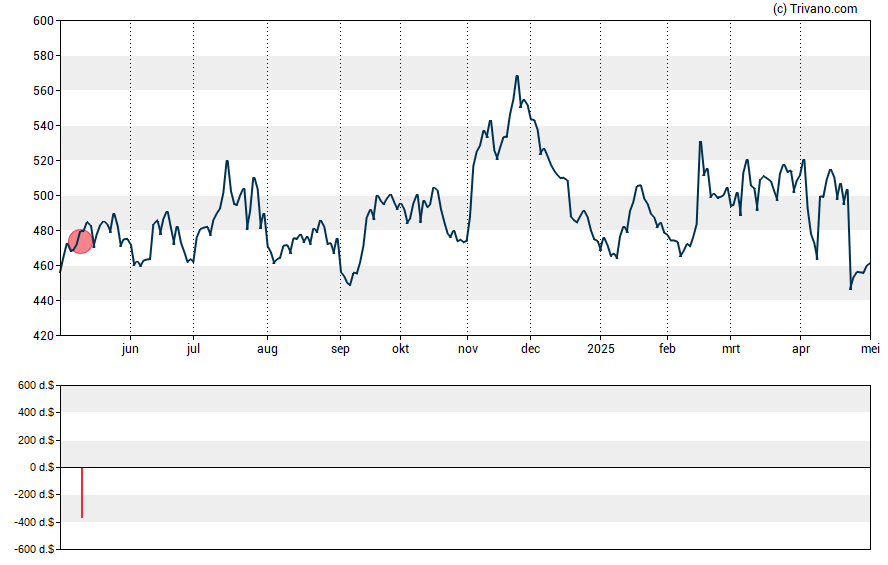Image resolution: width=888 pixels, height=565 pixels.
Task: Click the 480 price axis value
Action: [44, 231]
